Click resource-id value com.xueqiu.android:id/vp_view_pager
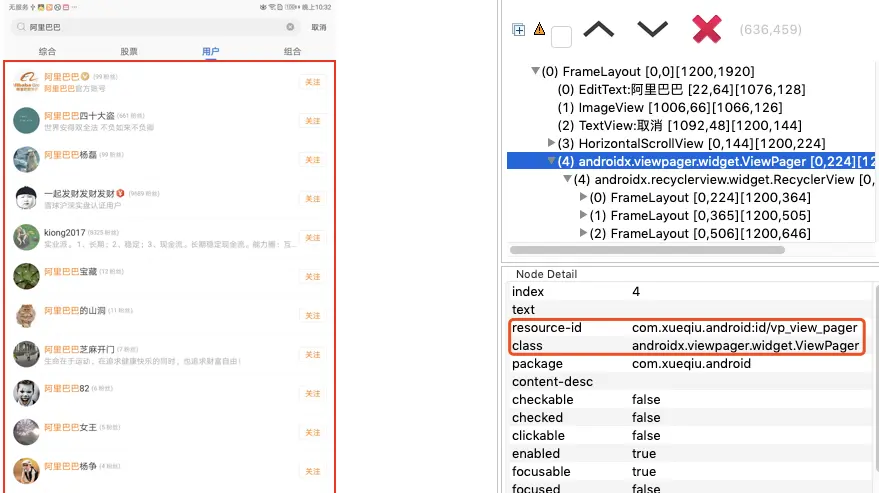This screenshot has height=493, width=879. (744, 328)
